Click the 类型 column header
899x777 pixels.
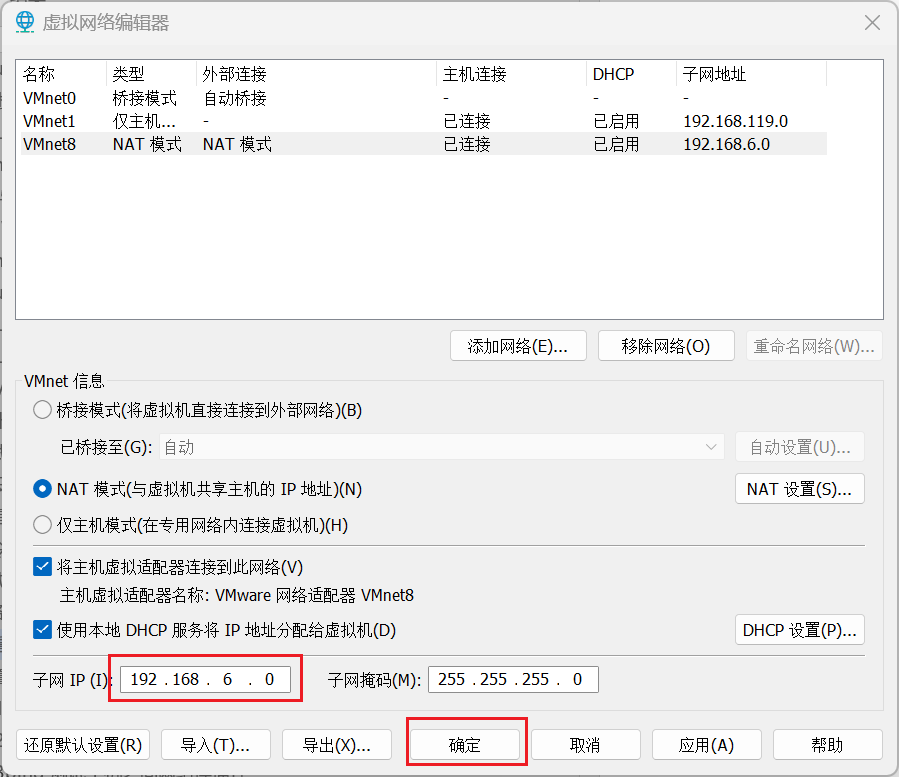coord(151,74)
